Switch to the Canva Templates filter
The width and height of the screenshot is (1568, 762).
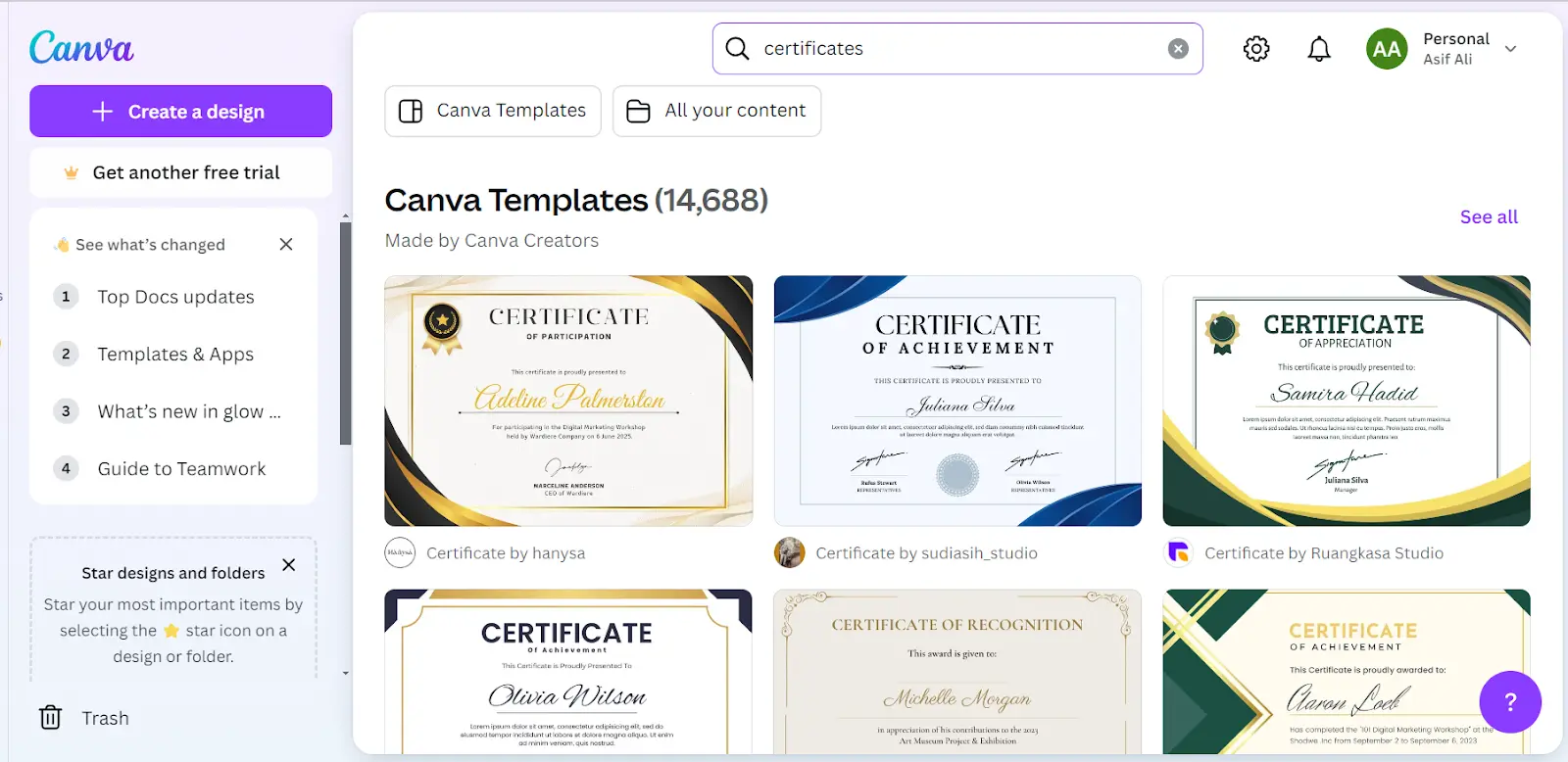(x=493, y=111)
